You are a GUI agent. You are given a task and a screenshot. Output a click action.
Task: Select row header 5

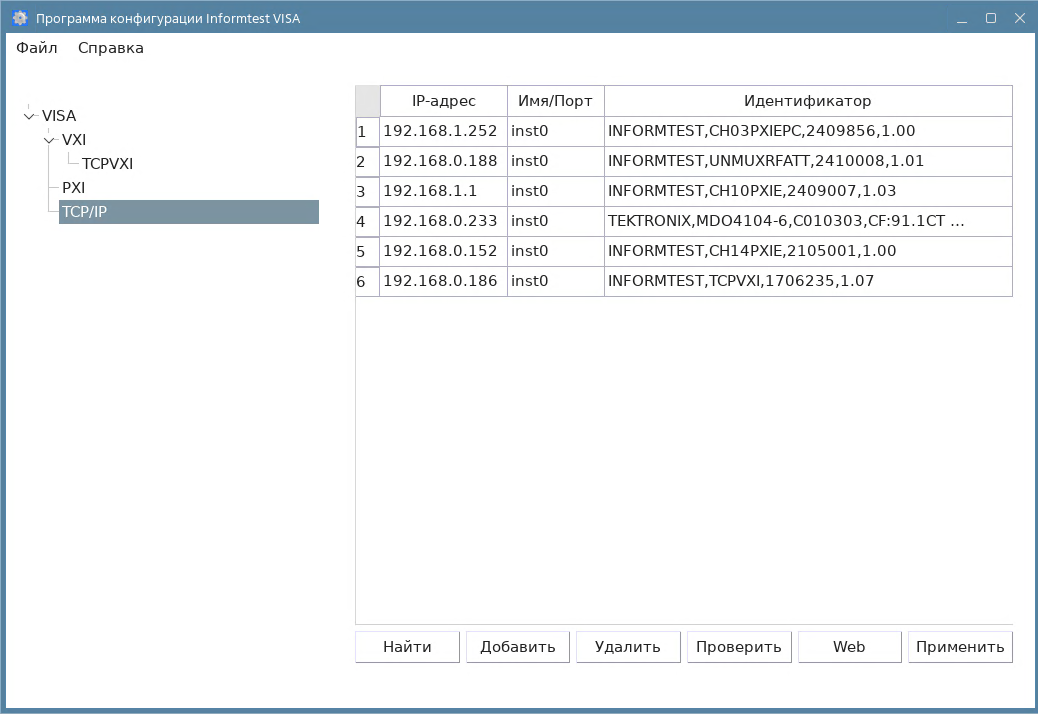[x=367, y=251]
